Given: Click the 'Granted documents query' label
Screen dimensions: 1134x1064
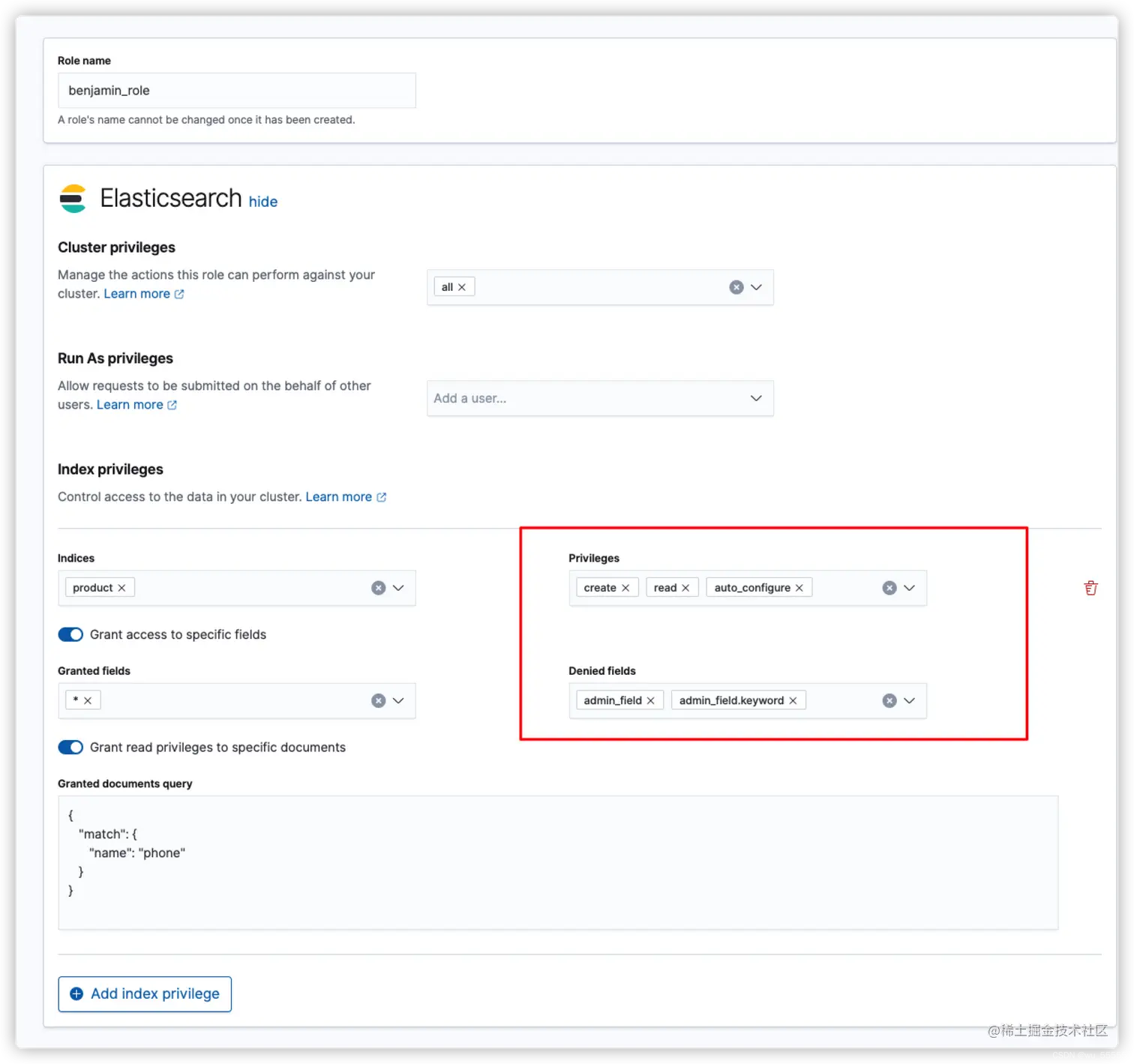Looking at the screenshot, I should (125, 784).
